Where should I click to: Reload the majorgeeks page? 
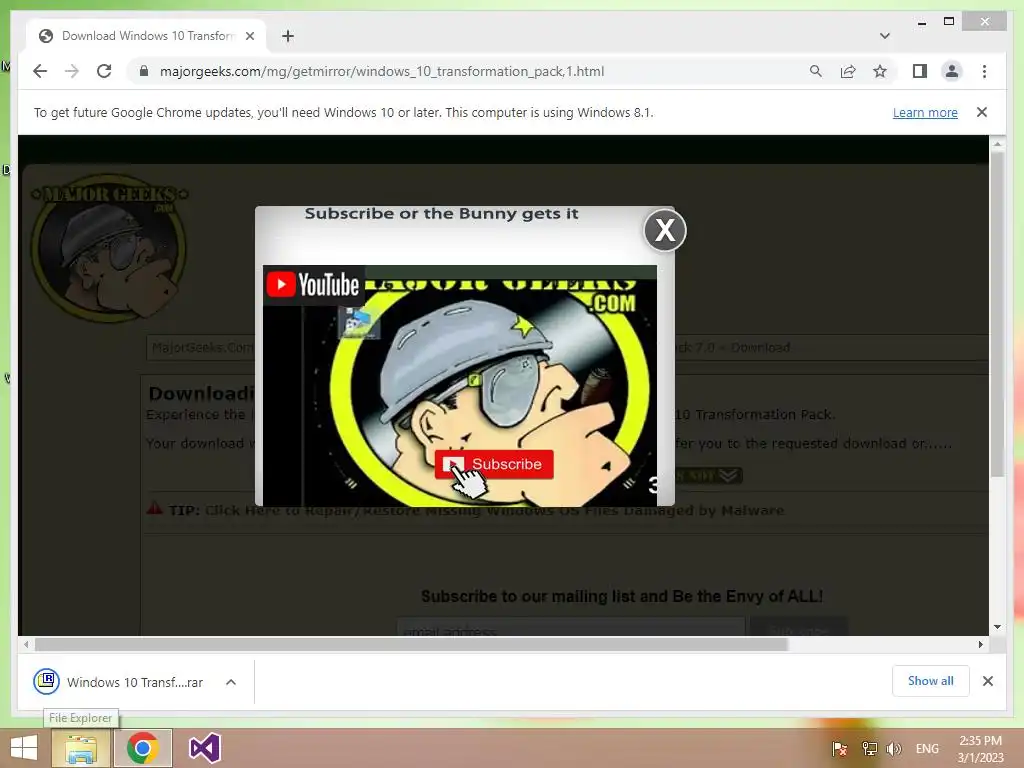(104, 71)
